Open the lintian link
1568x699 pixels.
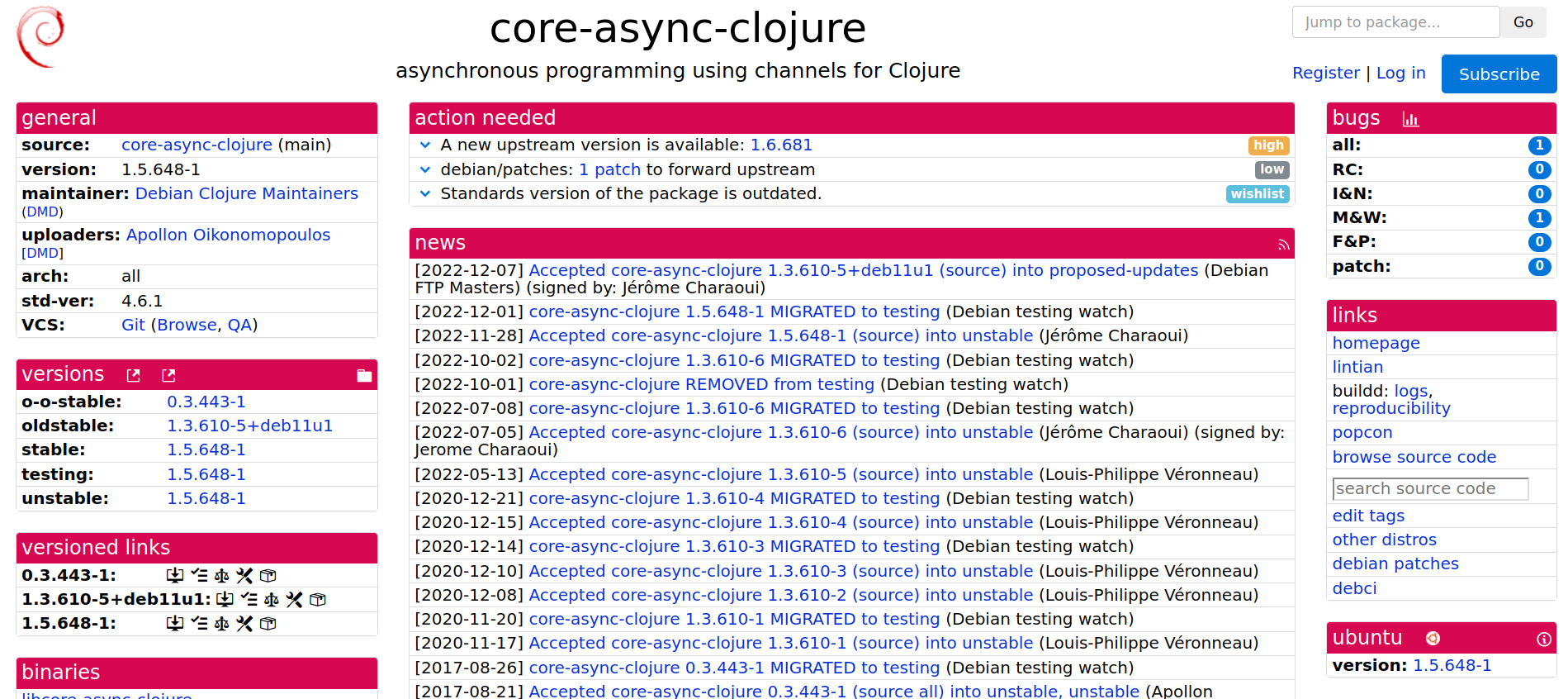click(x=1357, y=368)
